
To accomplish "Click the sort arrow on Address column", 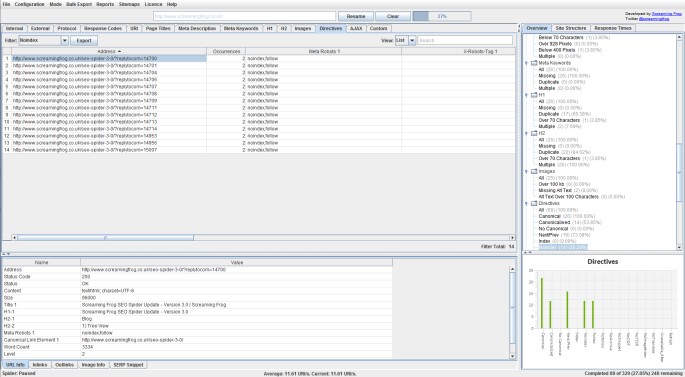I will (120, 51).
